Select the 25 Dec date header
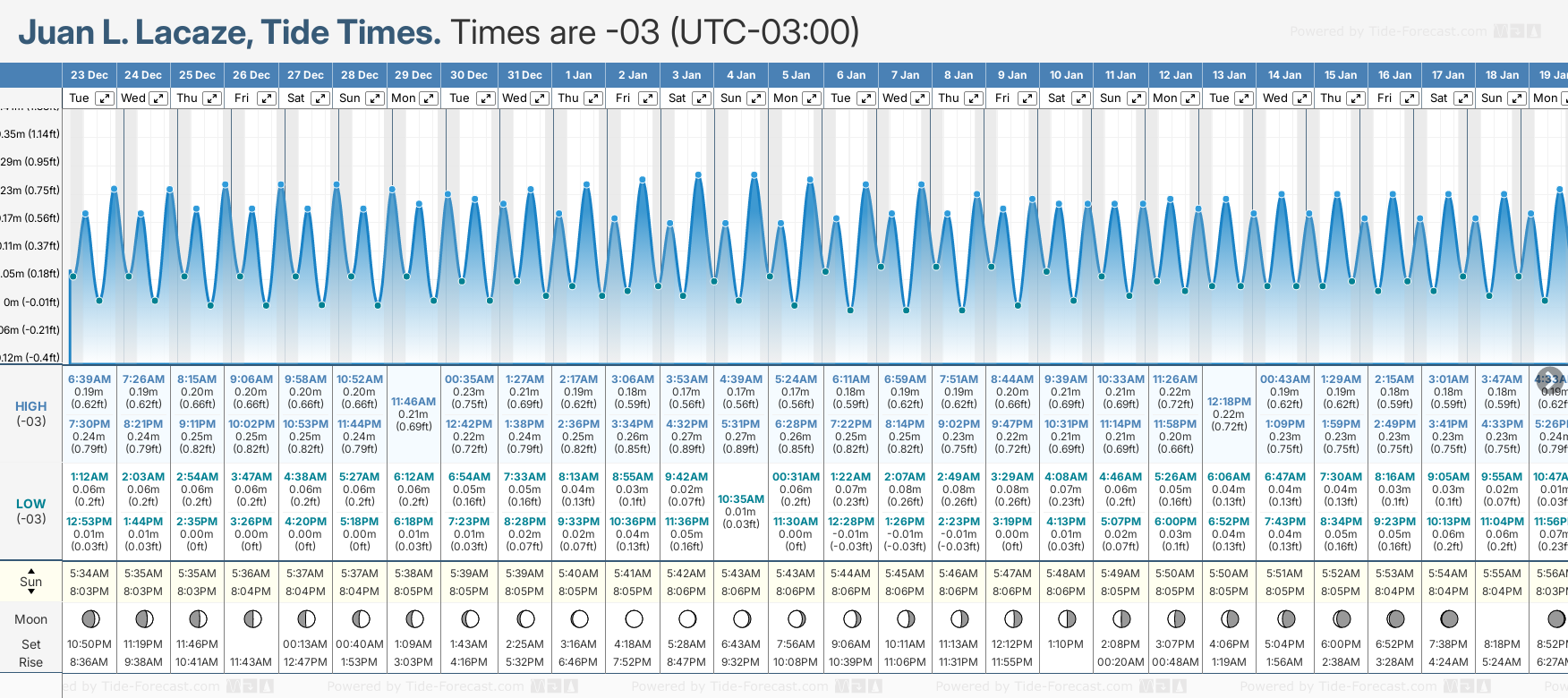This screenshot has height=698, width=1568. pos(197,75)
